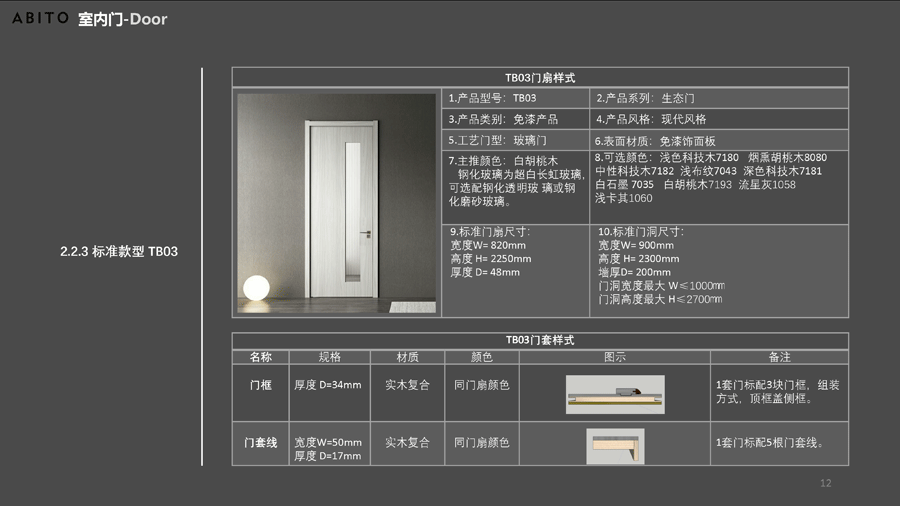Select the 备注 column header

(x=780, y=357)
